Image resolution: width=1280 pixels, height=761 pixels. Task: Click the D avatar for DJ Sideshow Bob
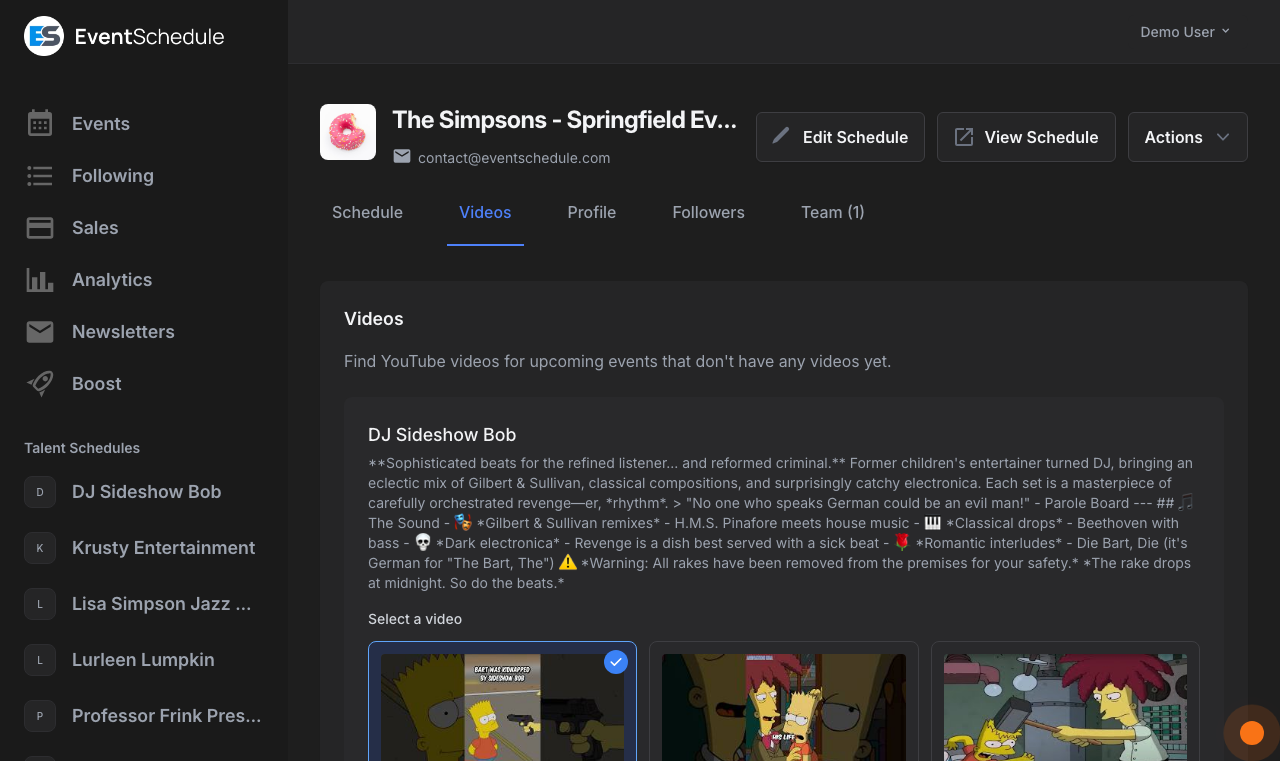[40, 492]
